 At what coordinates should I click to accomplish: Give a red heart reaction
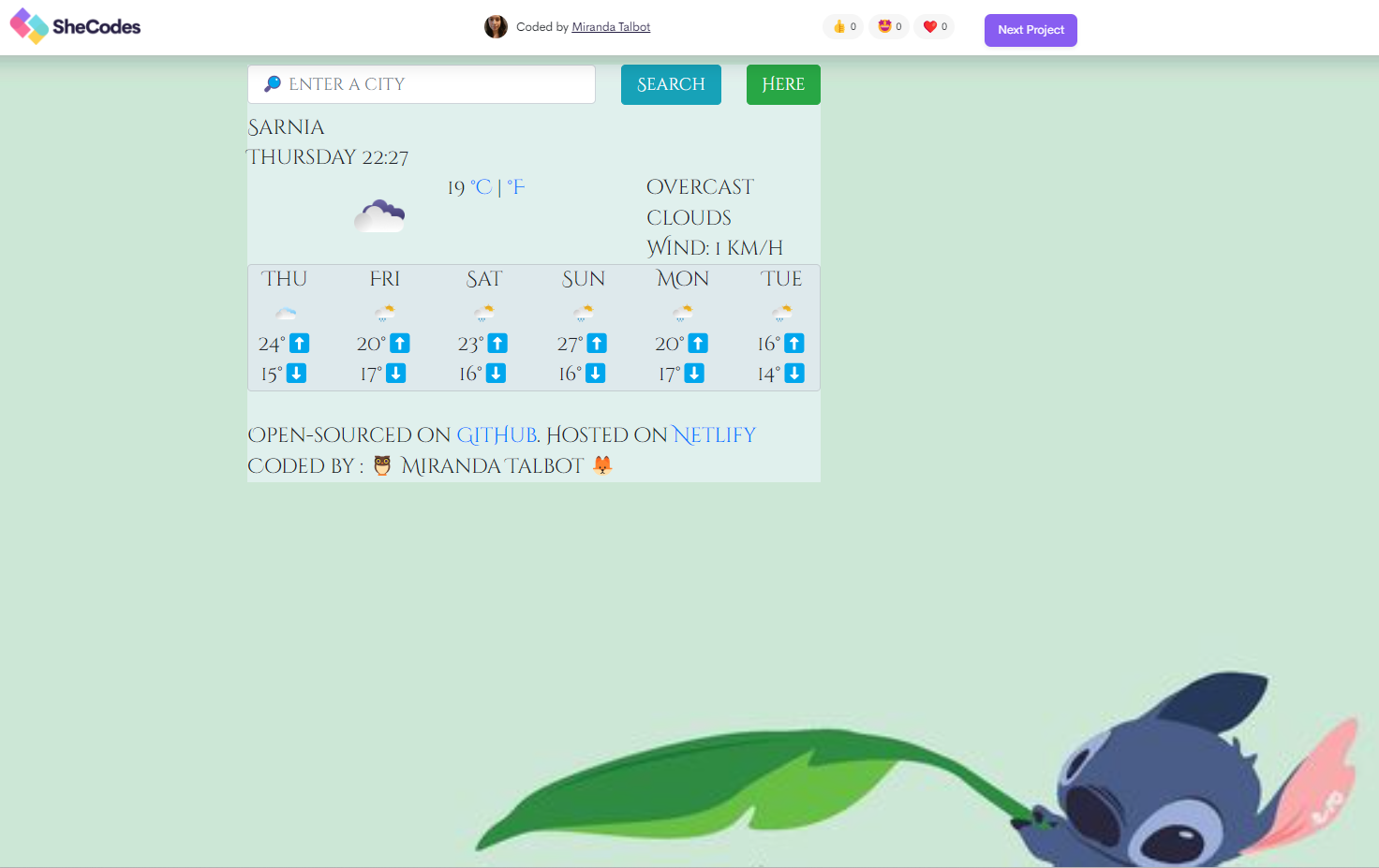[934, 26]
